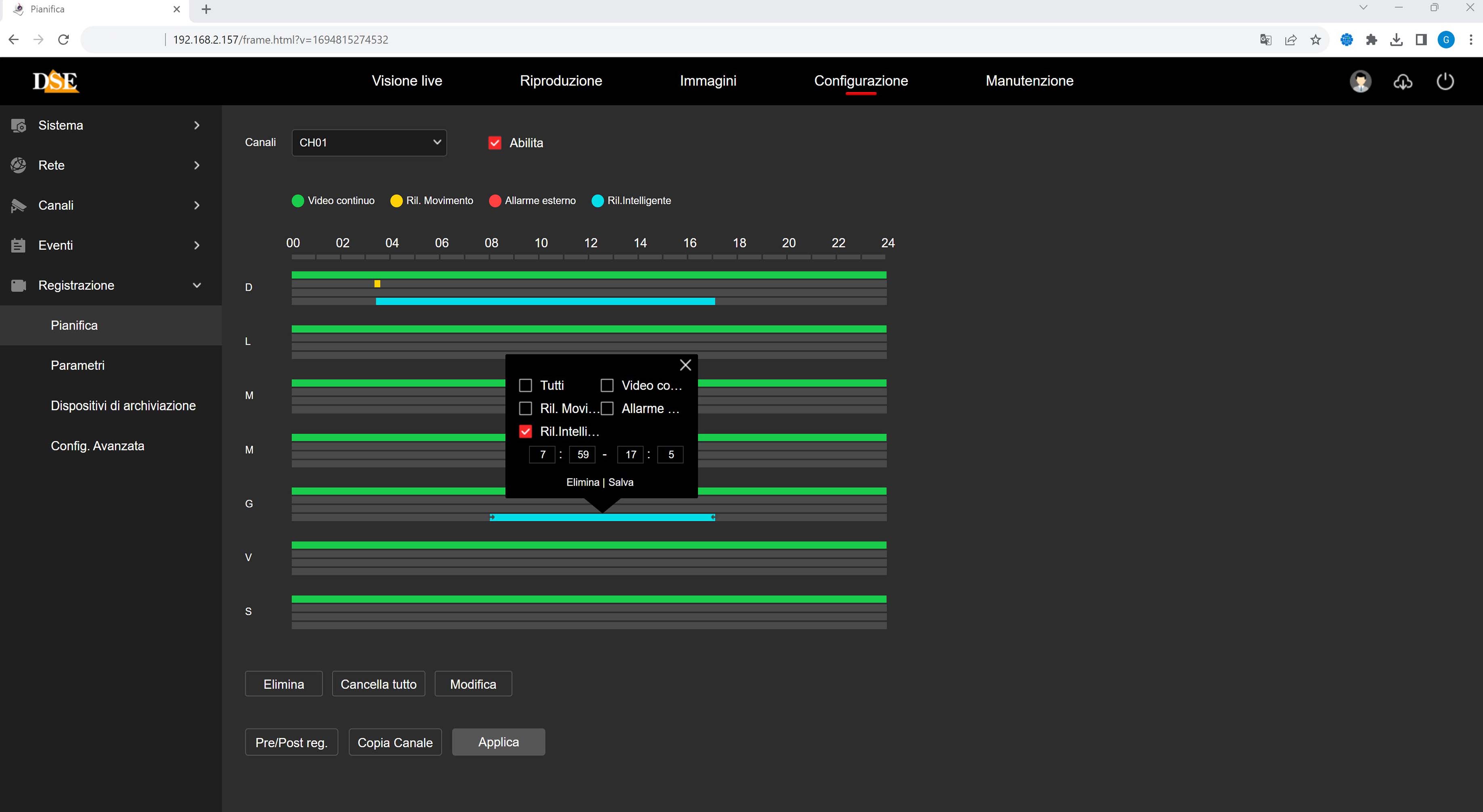Open the CH01 channel dropdown
Screen dimensions: 1483x812
pos(369,143)
